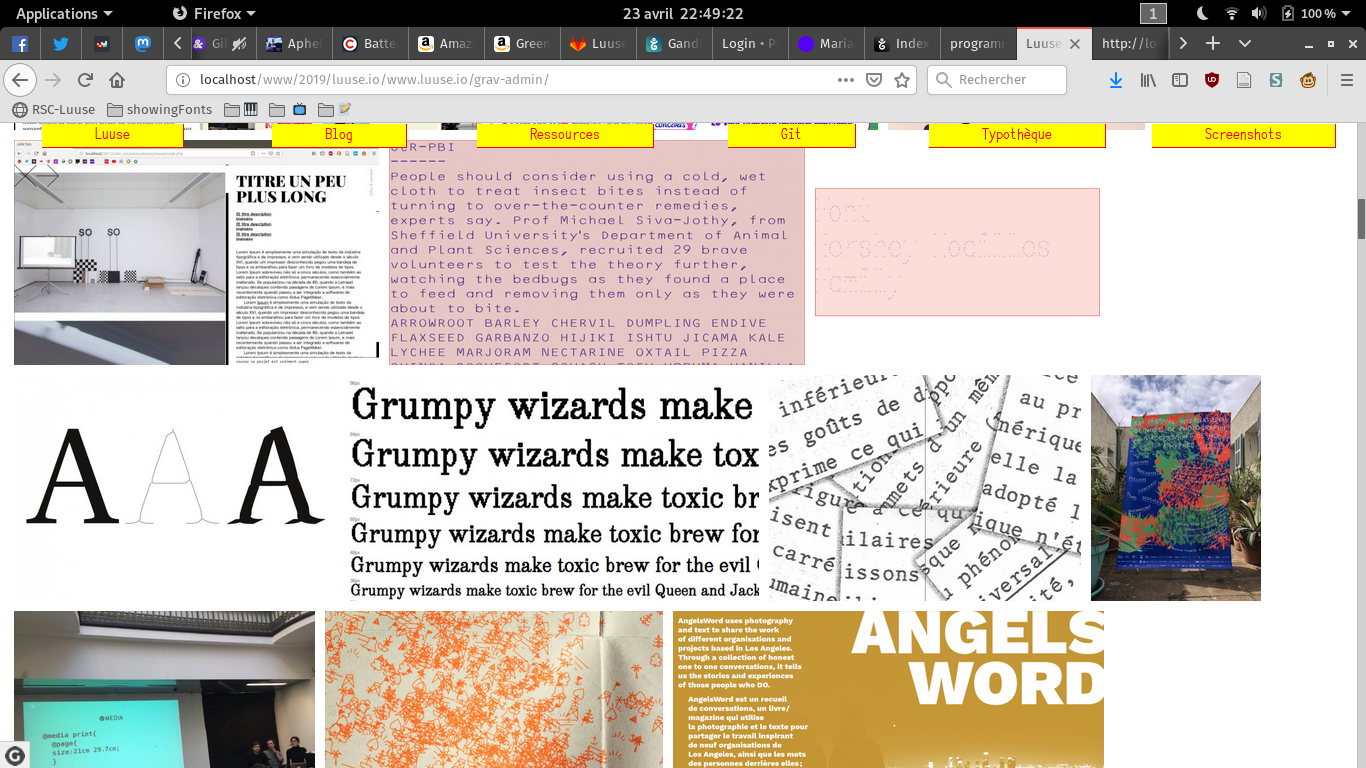Screen dimensions: 1366x768
Task: Open the ANGELS WORD project thumbnail
Action: (888, 689)
